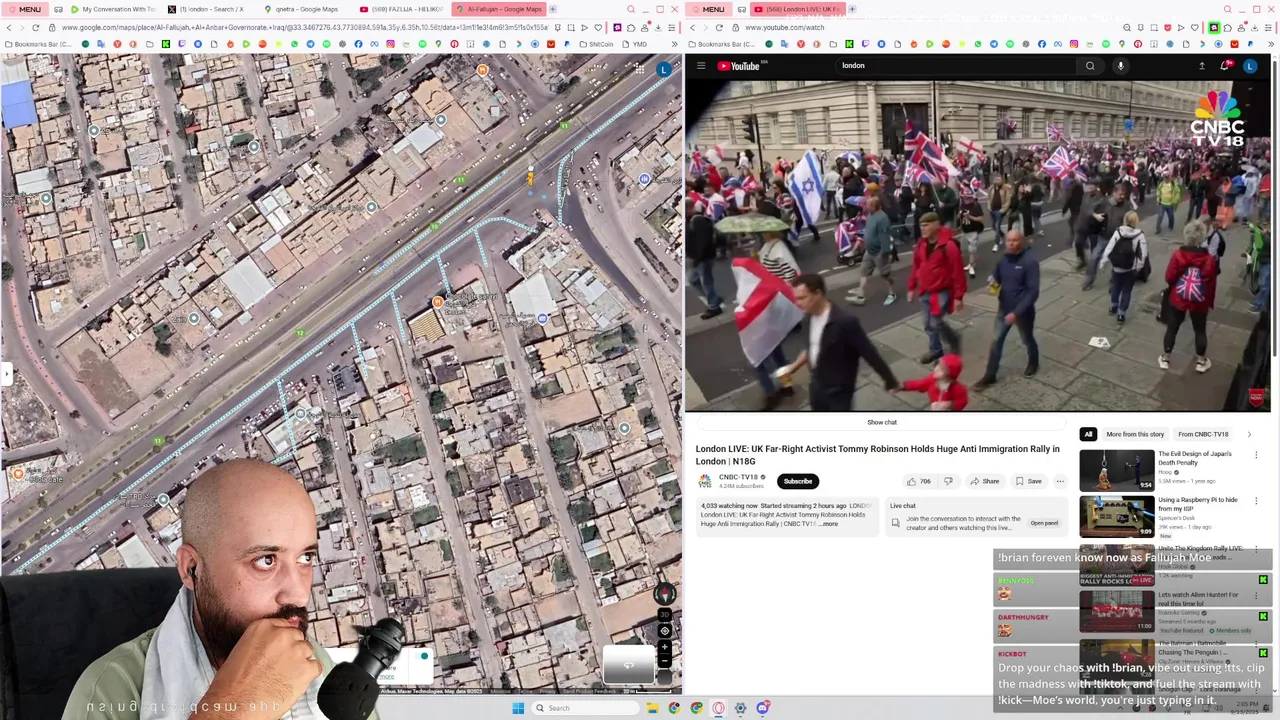The image size is (1280, 720).
Task: Open MENU in the right browser window
Action: tap(708, 9)
